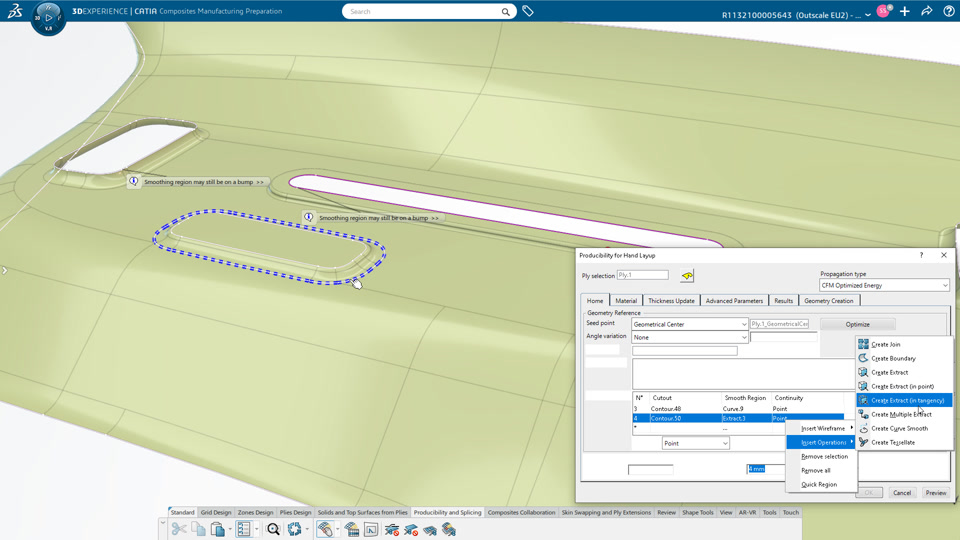The width and height of the screenshot is (960, 540).
Task: Click the magnifier fit-all icon in toolbar
Action: pos(273,529)
